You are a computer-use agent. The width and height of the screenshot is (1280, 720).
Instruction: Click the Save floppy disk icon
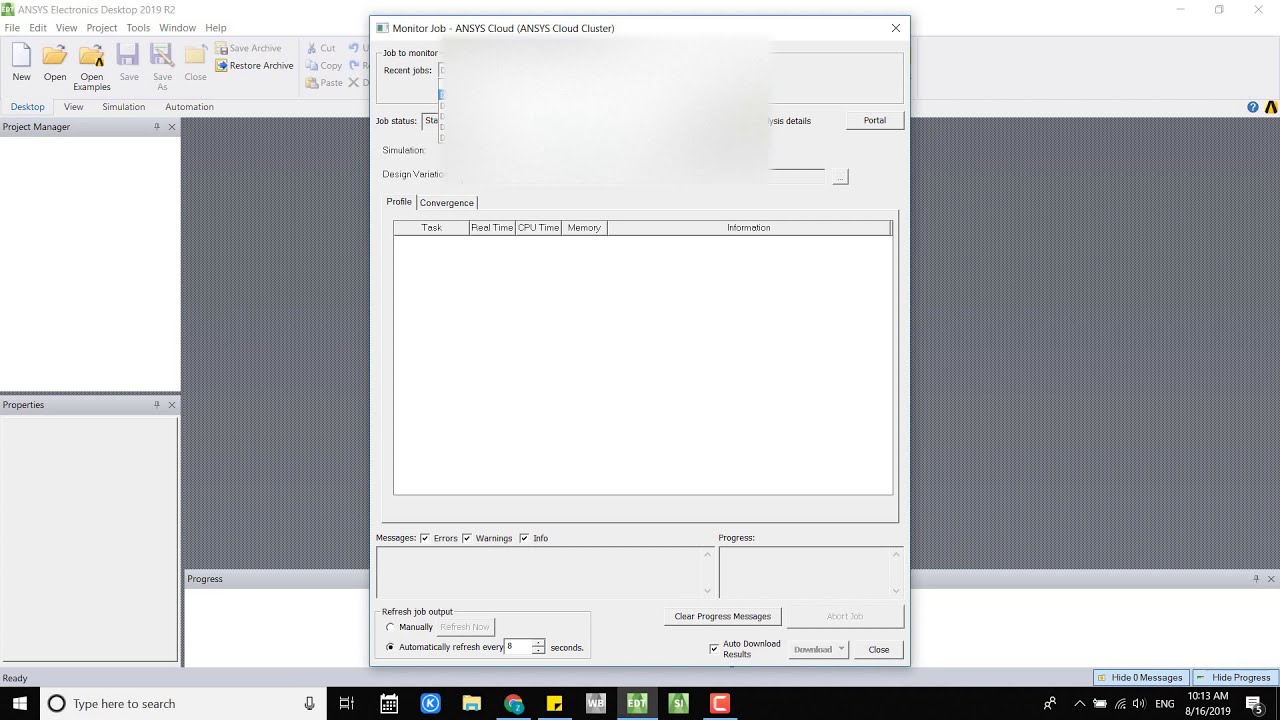(x=129, y=62)
